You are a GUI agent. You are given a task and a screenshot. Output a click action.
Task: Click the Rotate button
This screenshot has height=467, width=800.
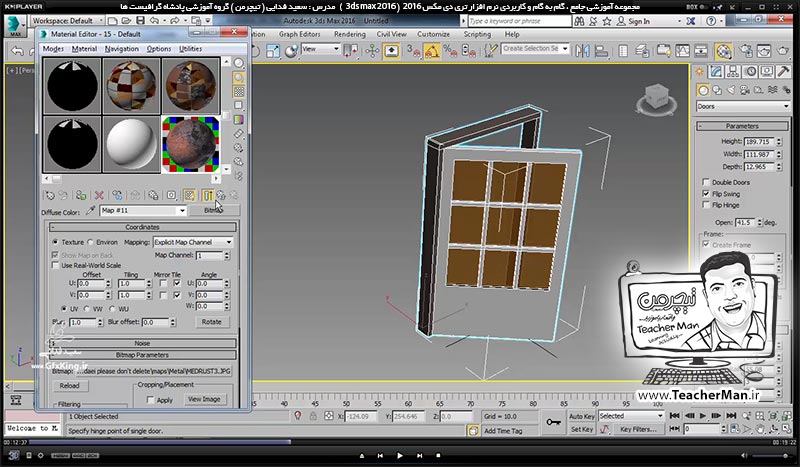[x=211, y=322]
